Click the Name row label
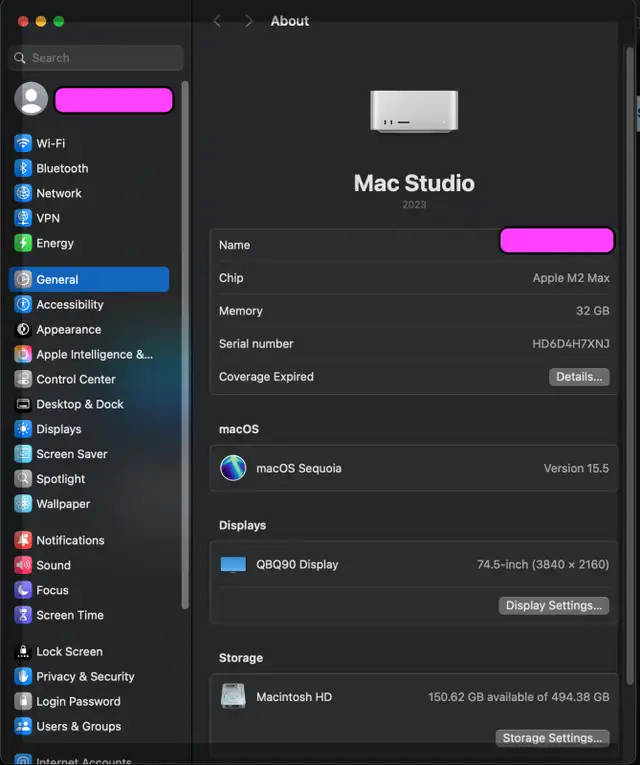 pos(235,245)
